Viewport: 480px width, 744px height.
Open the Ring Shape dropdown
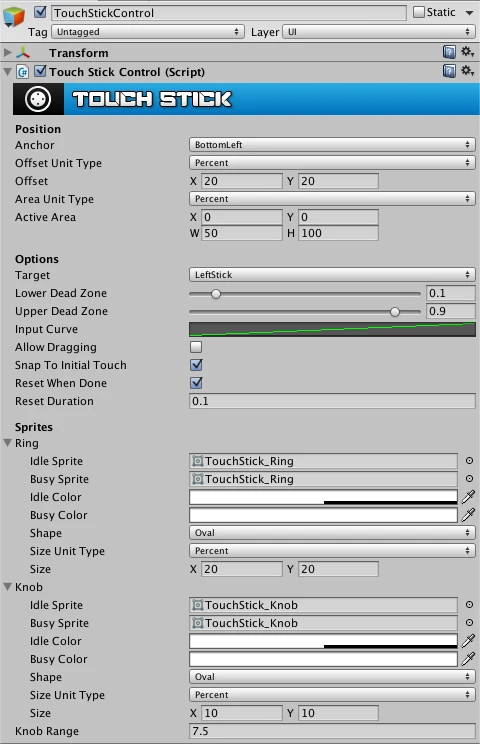[332, 533]
